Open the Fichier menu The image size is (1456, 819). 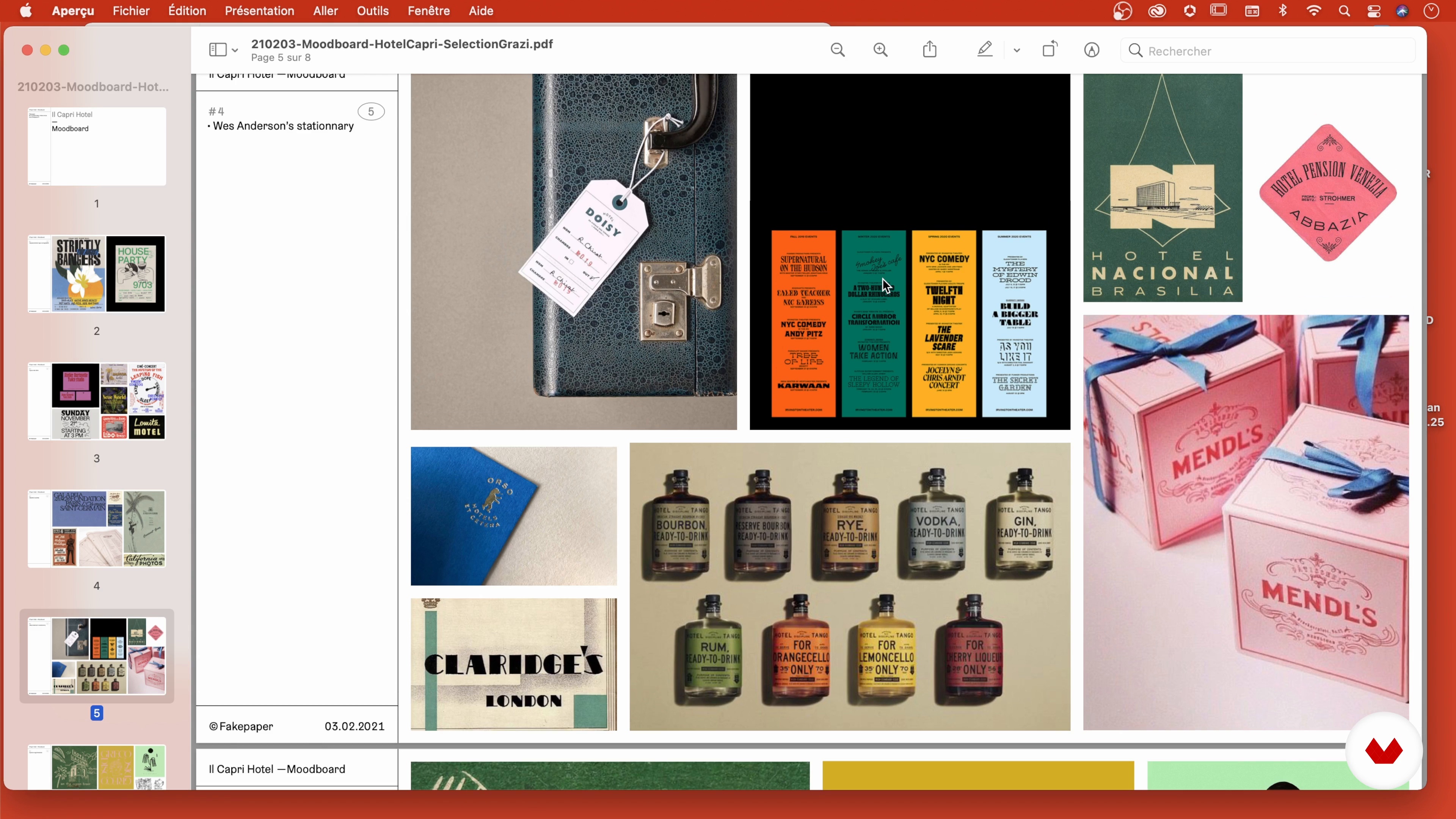(x=131, y=11)
